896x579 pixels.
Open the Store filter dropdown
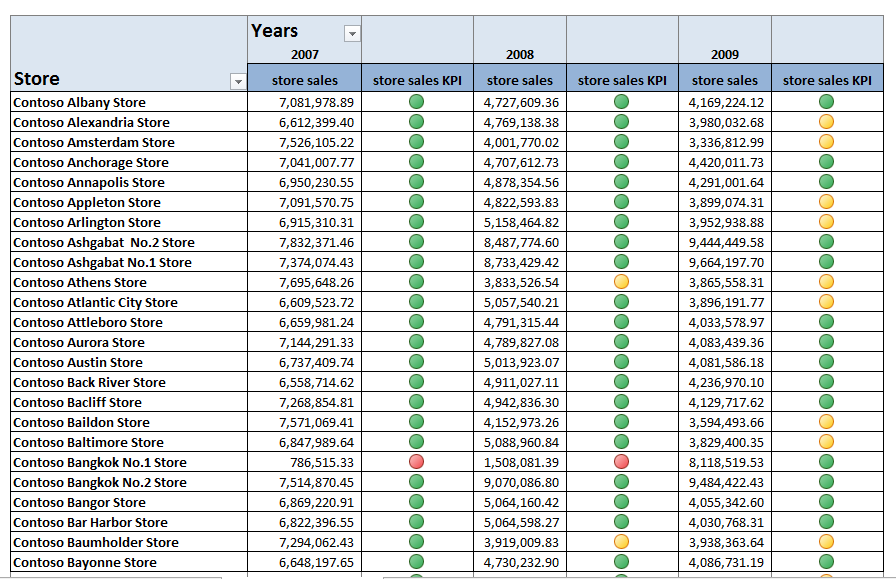(238, 82)
